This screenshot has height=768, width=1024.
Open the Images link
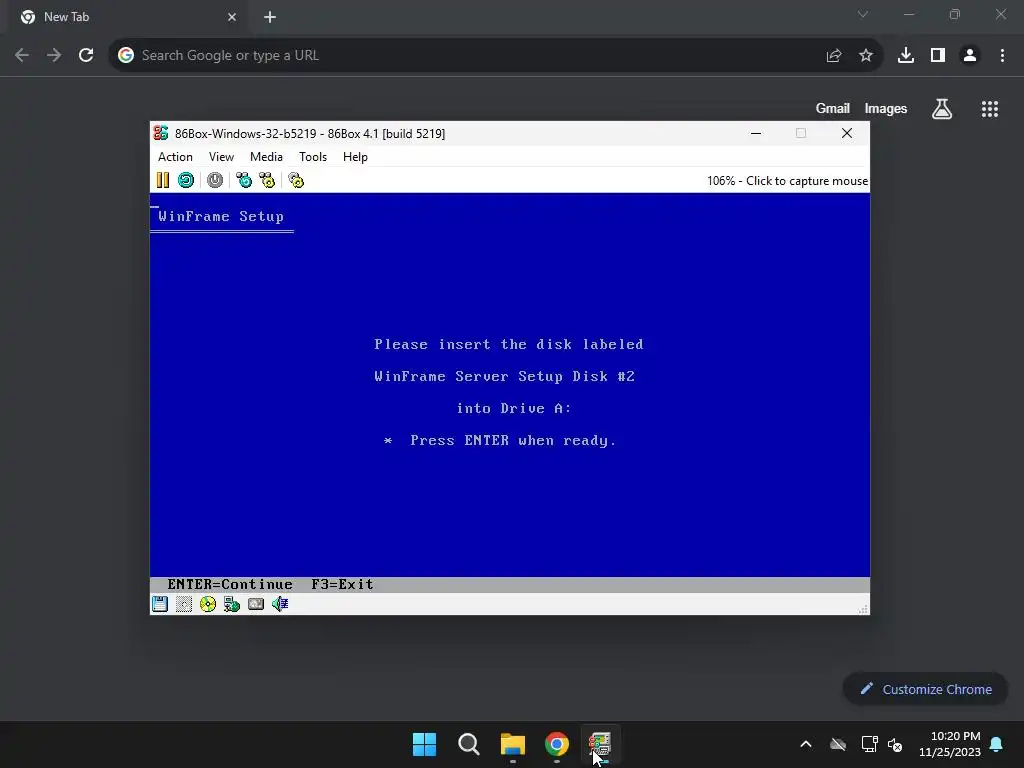886,108
